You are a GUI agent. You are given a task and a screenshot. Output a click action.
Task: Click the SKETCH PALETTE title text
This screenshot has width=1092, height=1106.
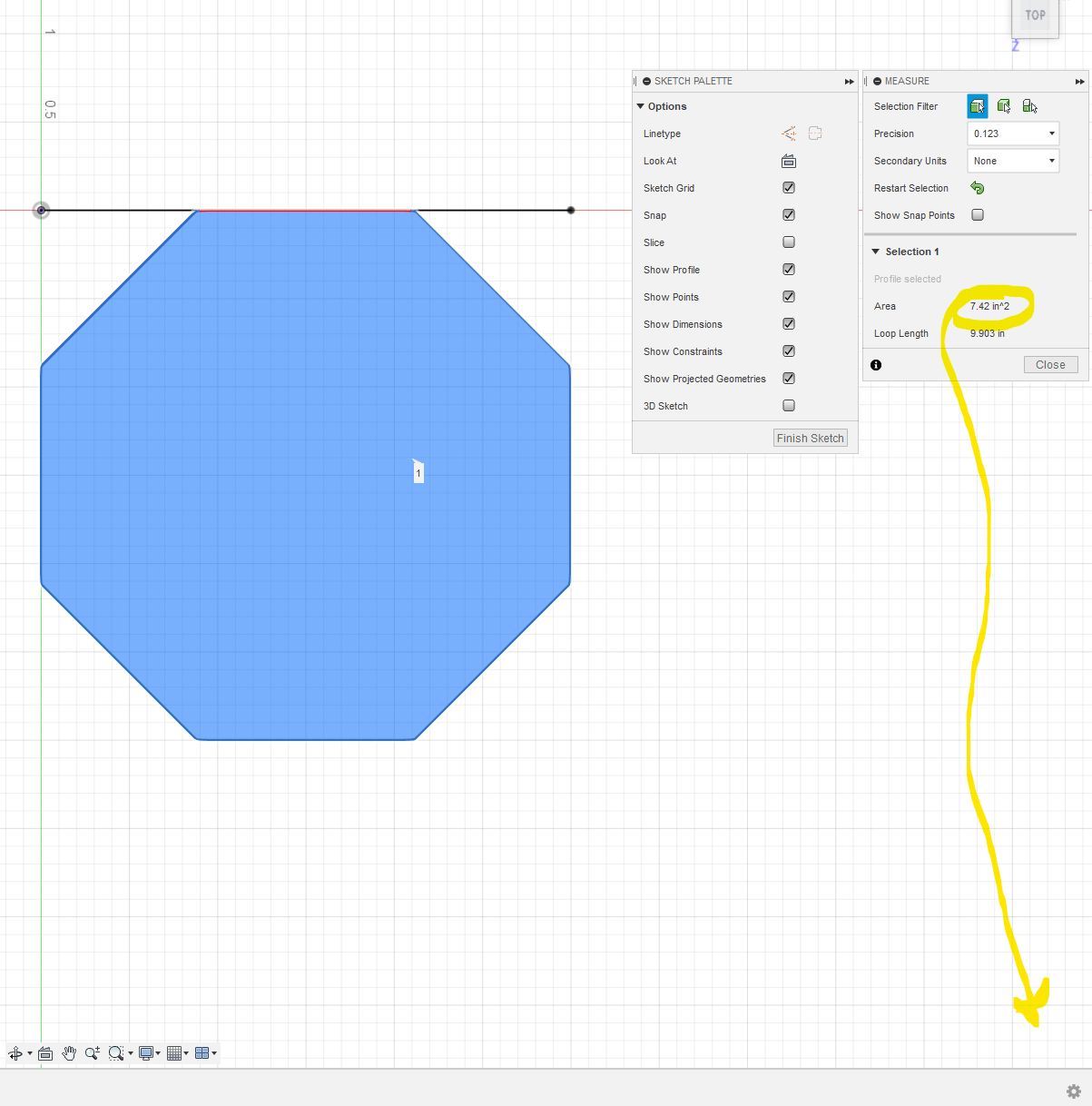tap(694, 81)
